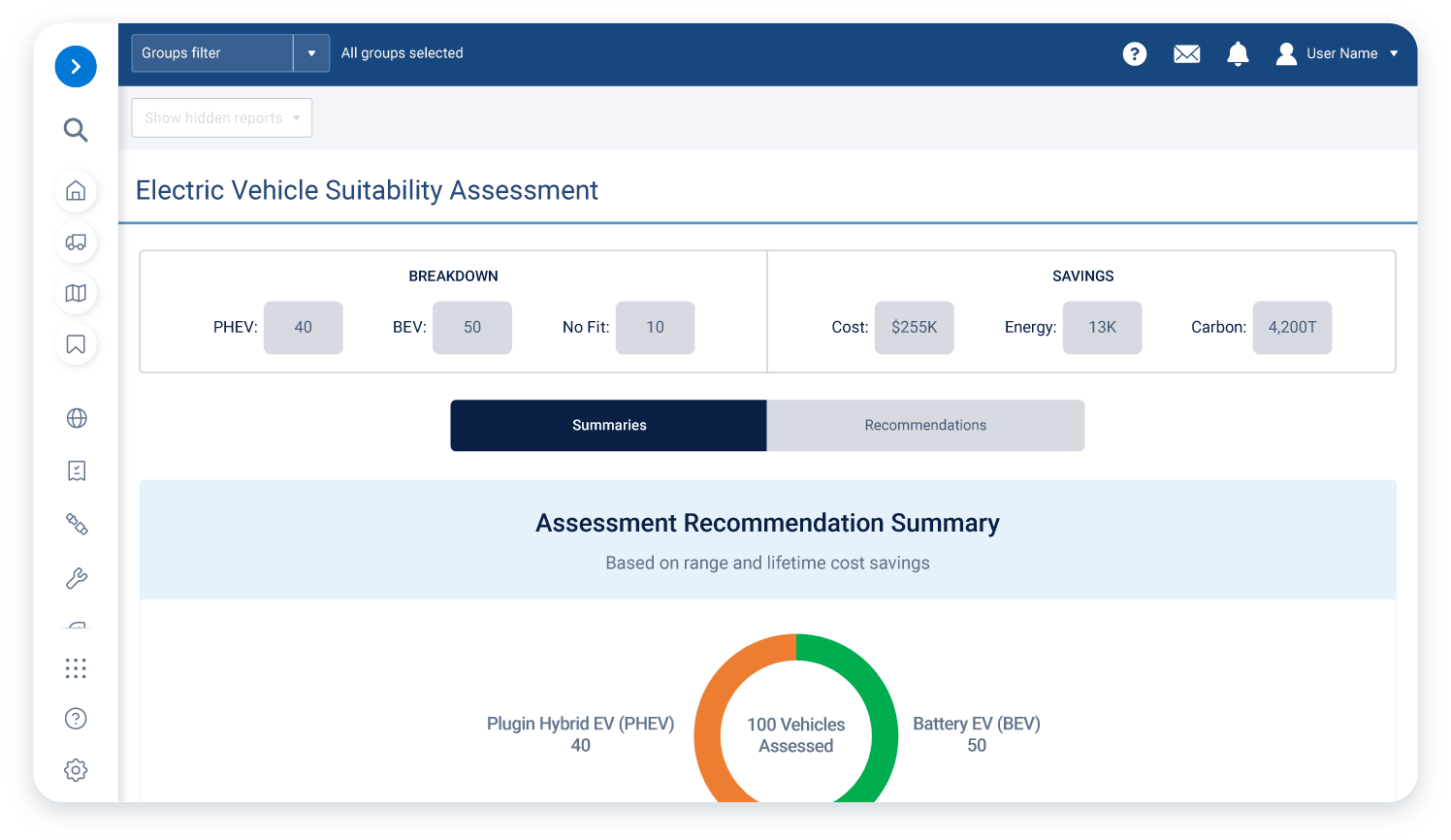
Task: Open the search tool in the sidebar
Action: coord(76,129)
